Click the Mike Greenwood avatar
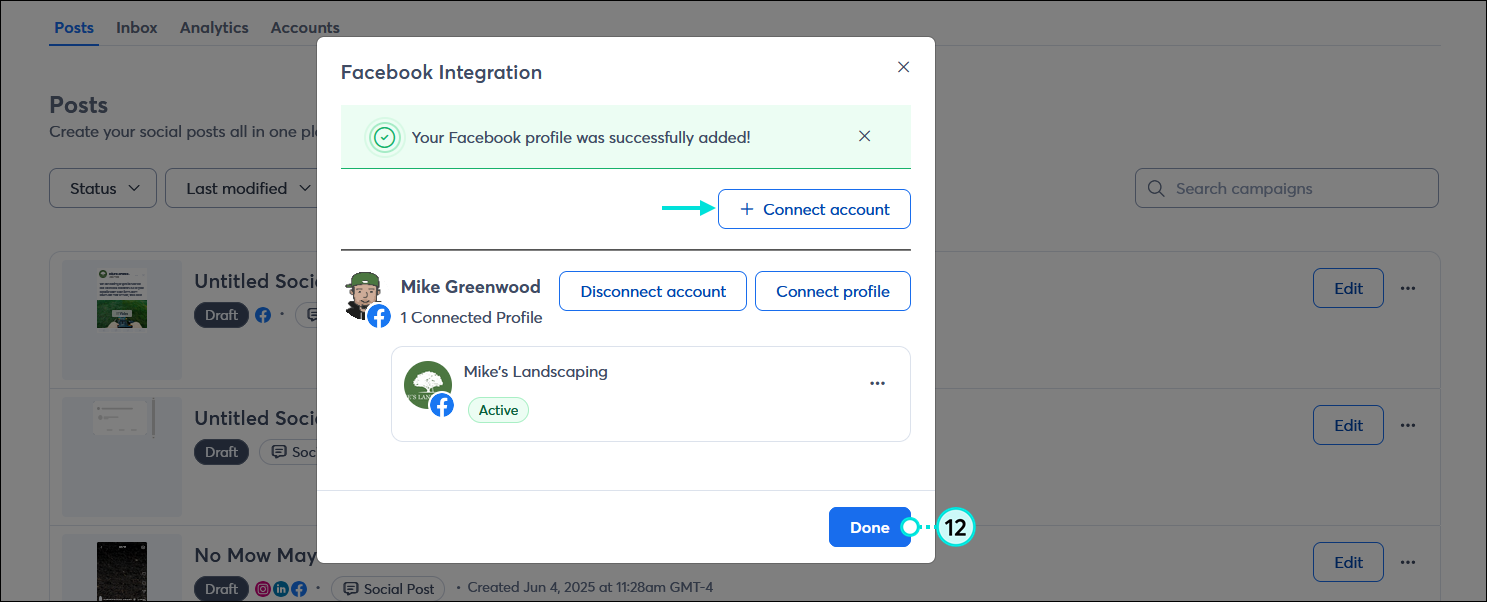 [364, 296]
